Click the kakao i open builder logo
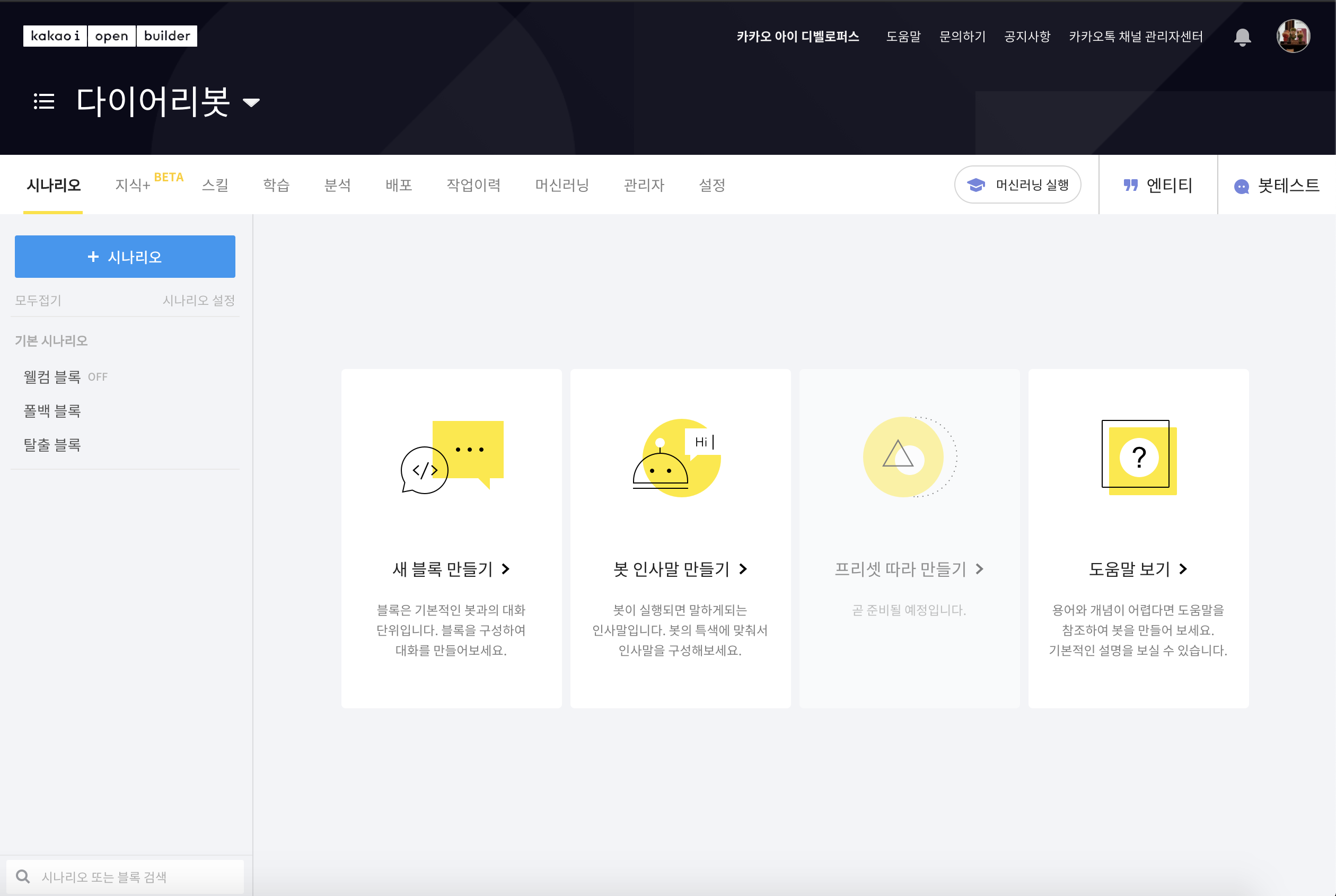The width and height of the screenshot is (1336, 896). [x=110, y=36]
